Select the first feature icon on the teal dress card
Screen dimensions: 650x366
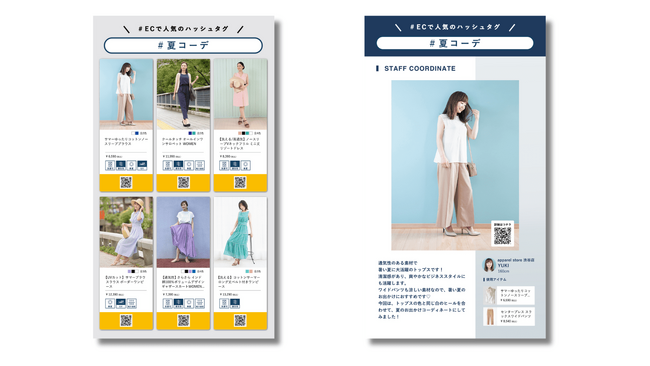[x=224, y=303]
